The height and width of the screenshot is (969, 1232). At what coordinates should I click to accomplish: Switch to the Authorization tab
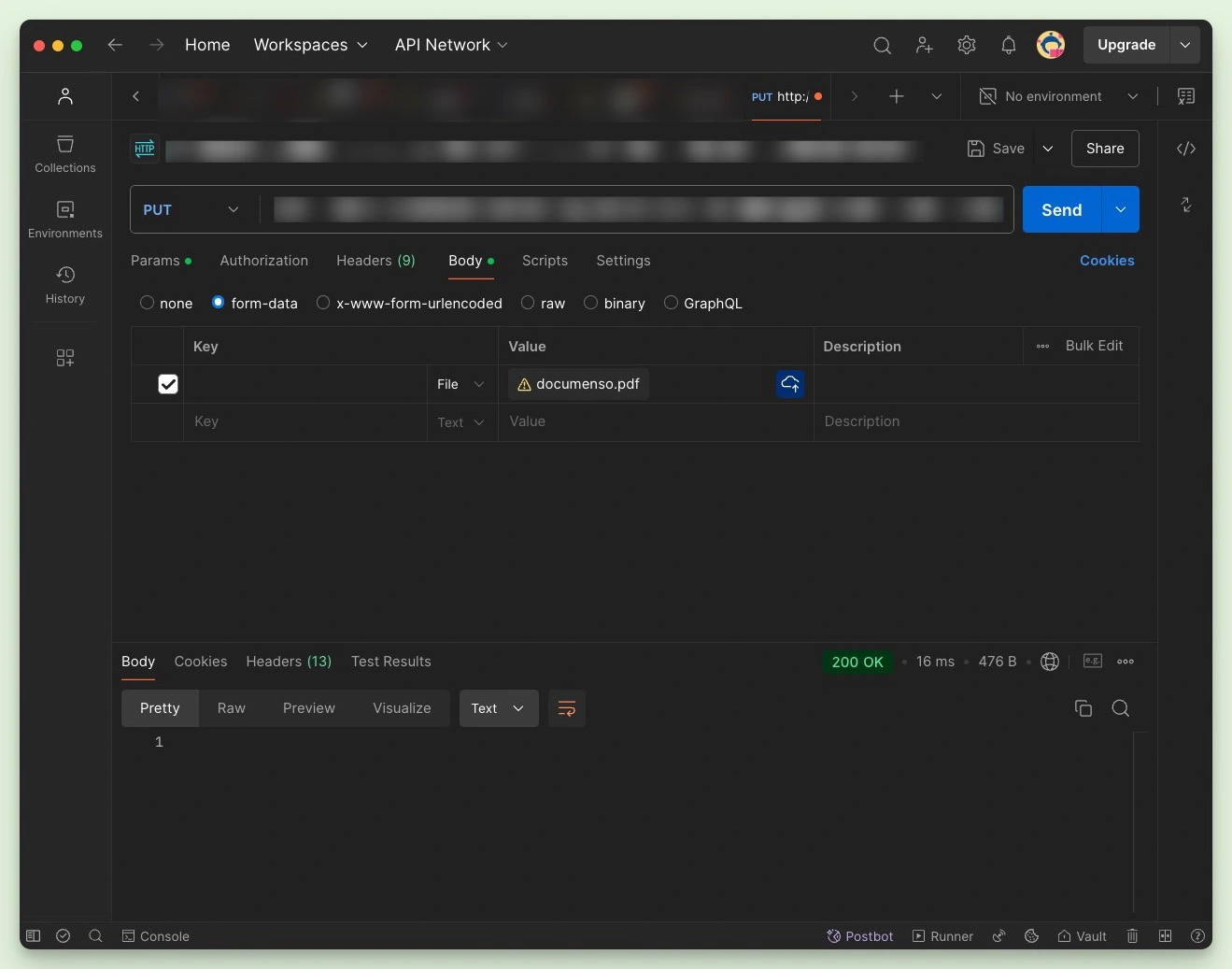point(263,261)
